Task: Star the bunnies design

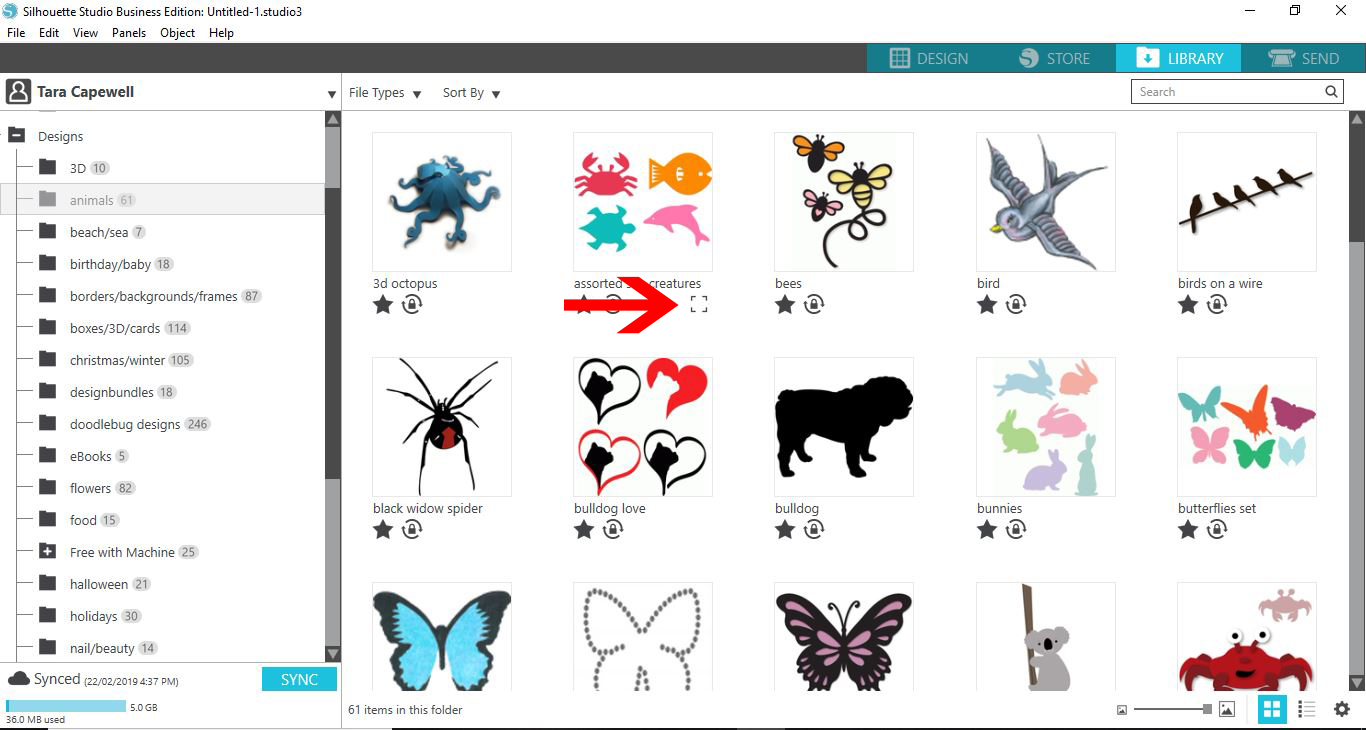Action: pyautogui.click(x=987, y=530)
